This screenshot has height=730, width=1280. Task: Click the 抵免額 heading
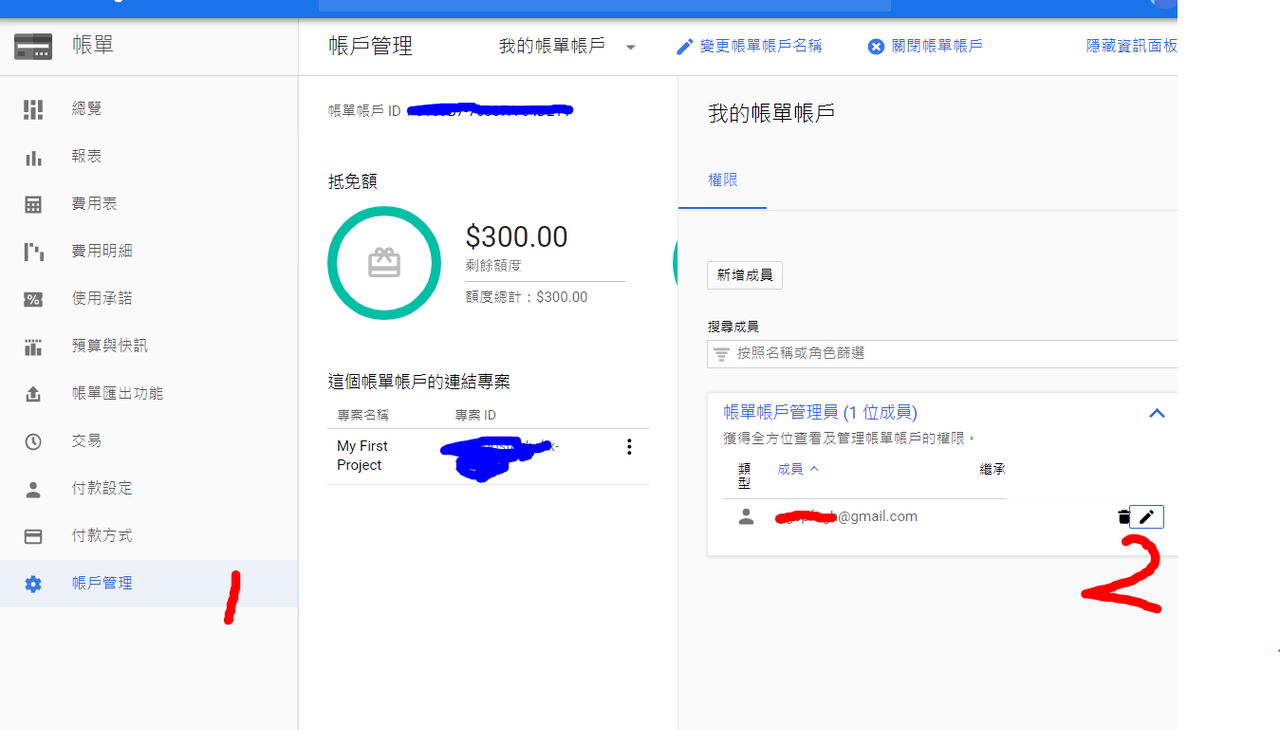[353, 182]
